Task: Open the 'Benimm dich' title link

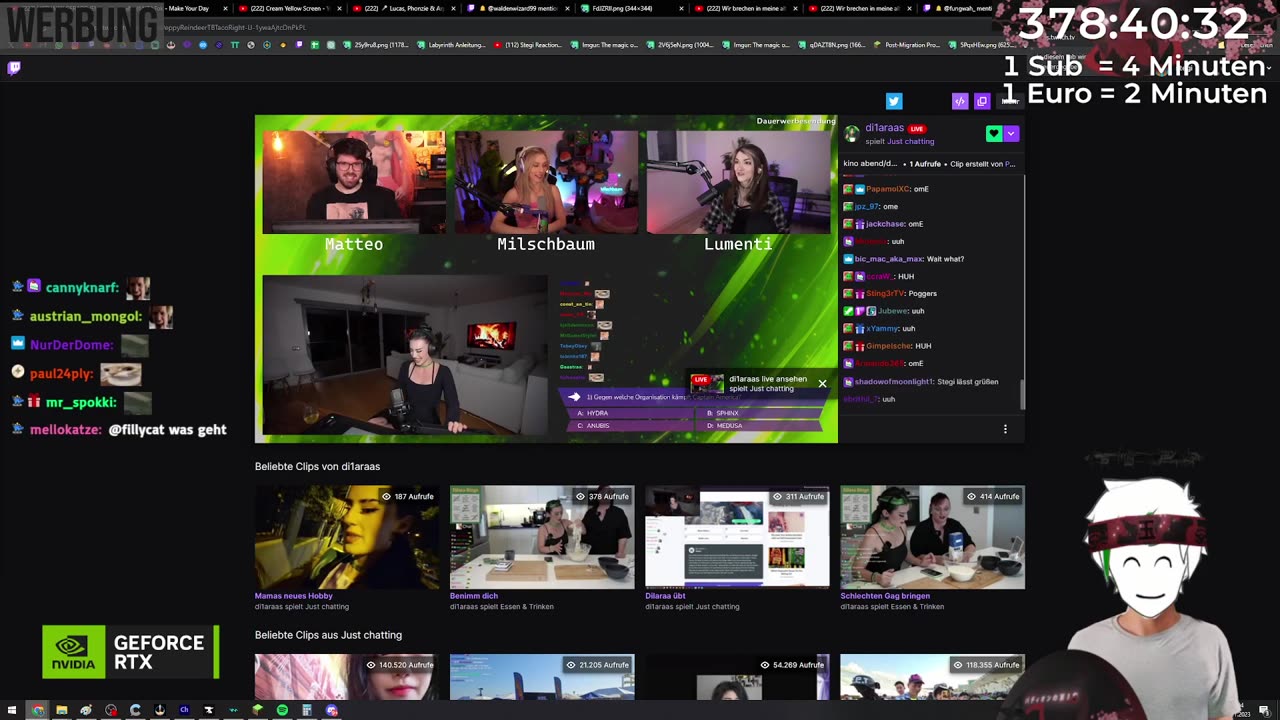Action: (474, 596)
